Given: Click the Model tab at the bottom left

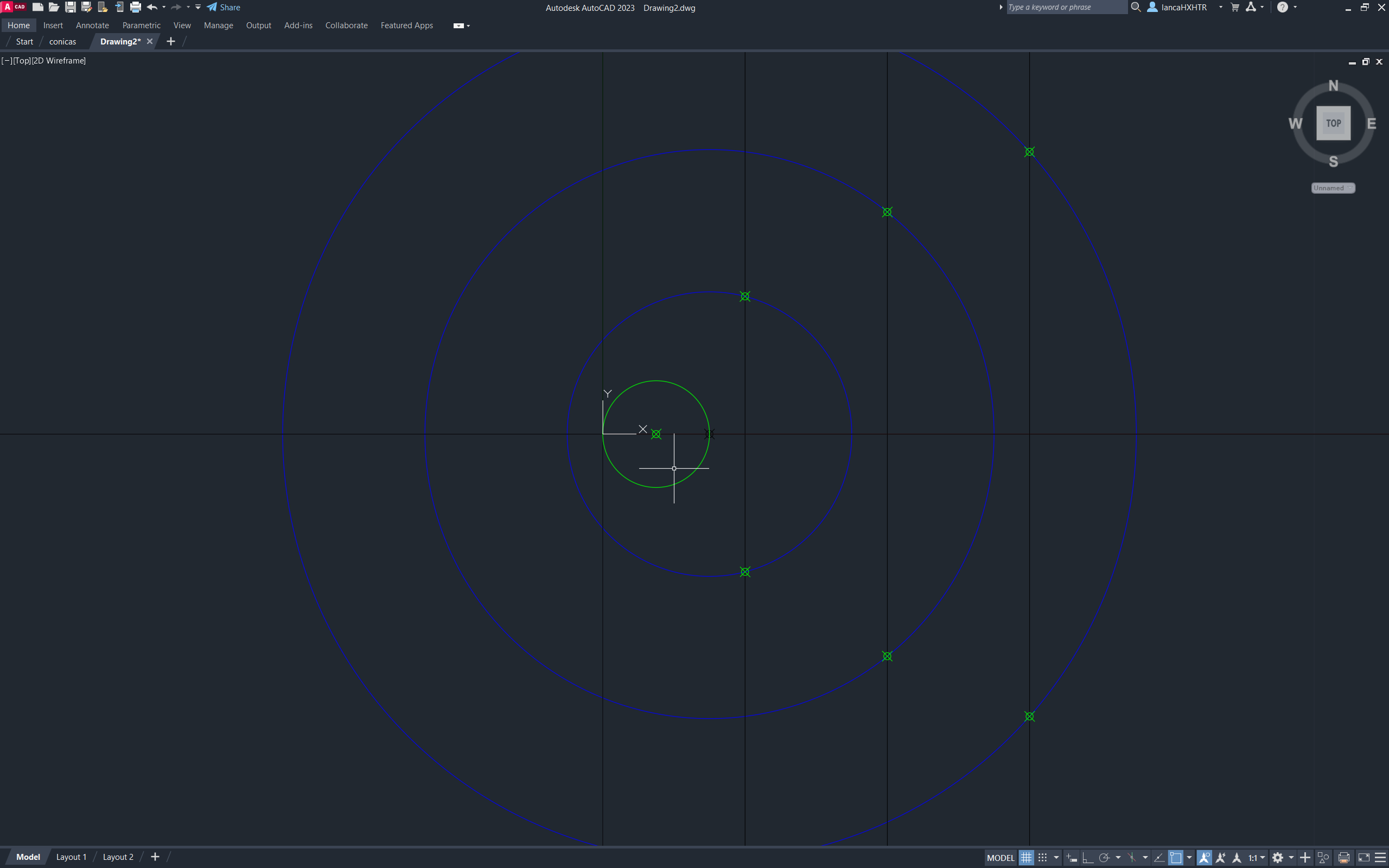Looking at the screenshot, I should 28,857.
